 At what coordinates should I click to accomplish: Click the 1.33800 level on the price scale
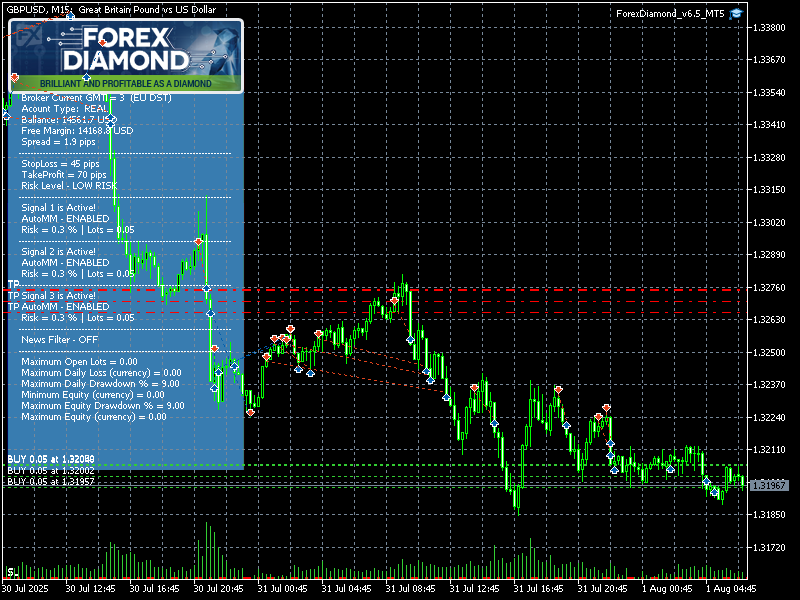click(770, 28)
